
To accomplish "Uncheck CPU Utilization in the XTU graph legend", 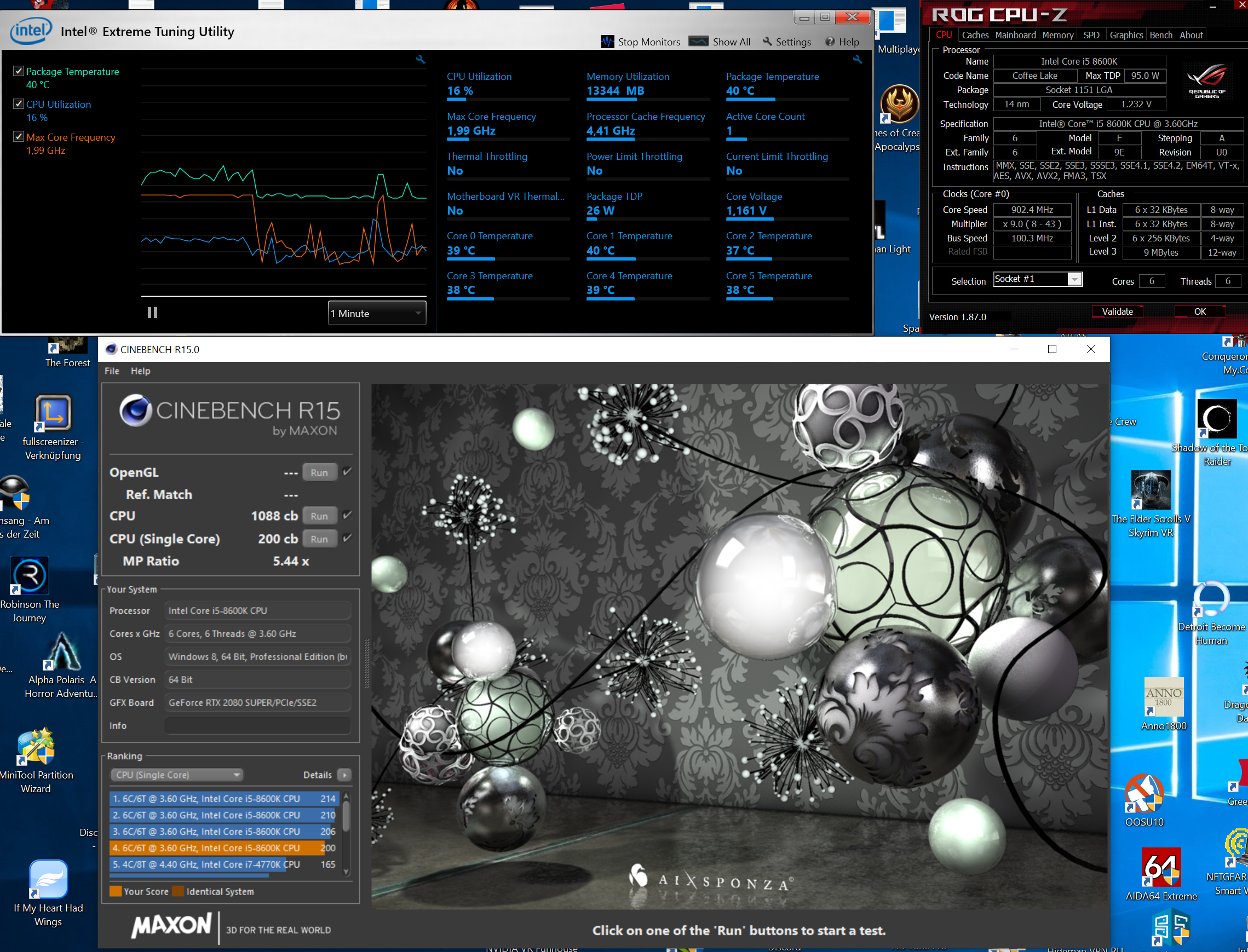I will [x=19, y=103].
